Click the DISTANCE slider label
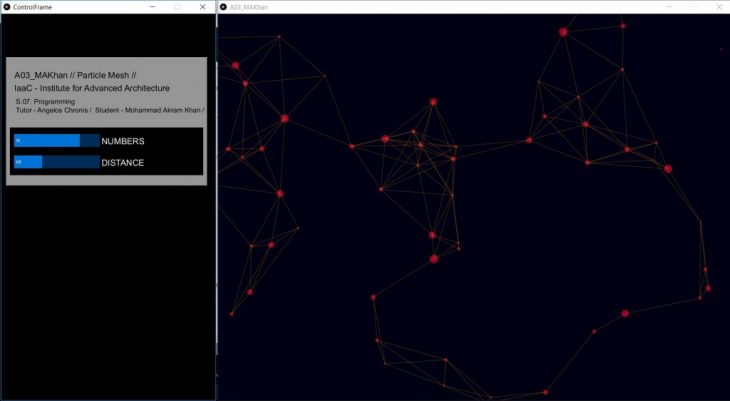 [122, 163]
